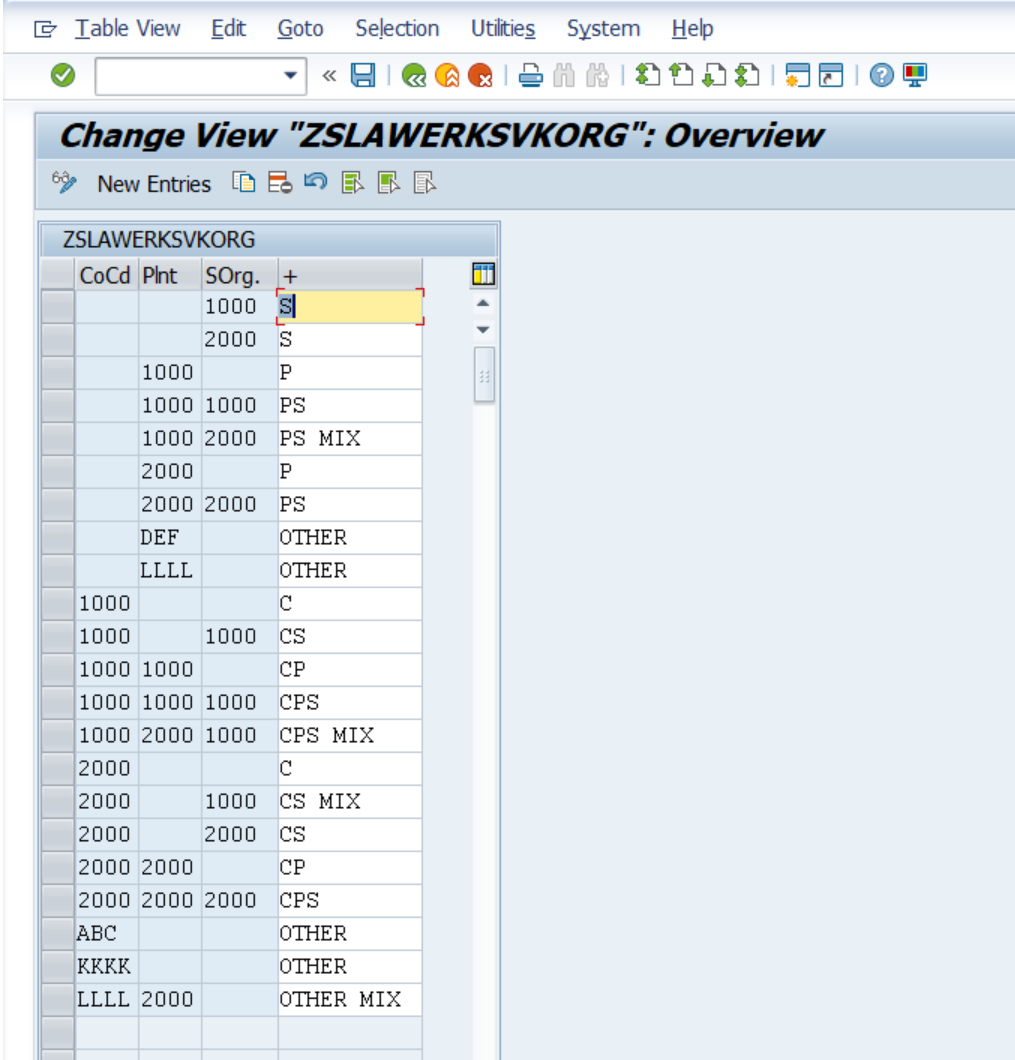Select the row with PS MIX
1015x1060 pixels.
click(57, 438)
